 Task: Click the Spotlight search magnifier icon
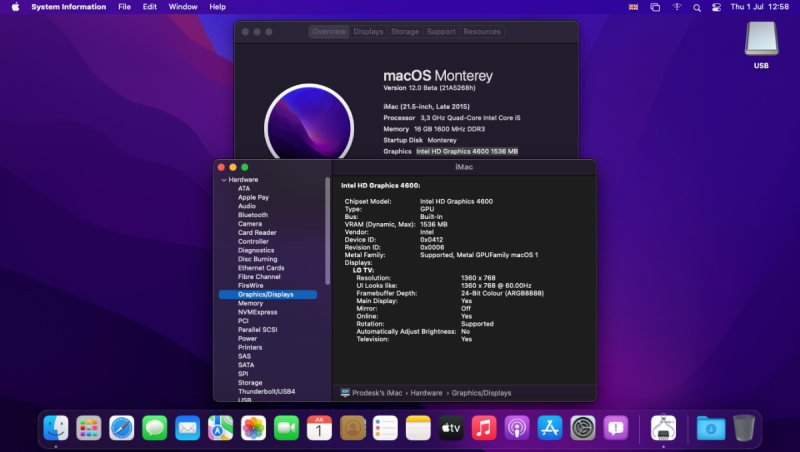tap(697, 7)
